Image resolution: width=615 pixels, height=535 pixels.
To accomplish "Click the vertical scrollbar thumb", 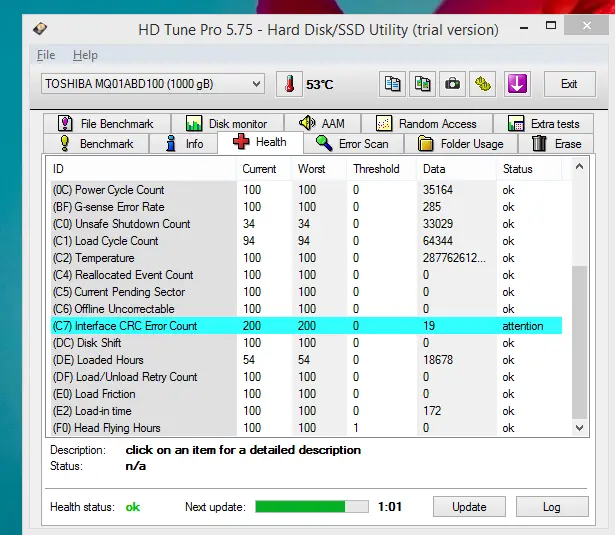I will pos(579,342).
